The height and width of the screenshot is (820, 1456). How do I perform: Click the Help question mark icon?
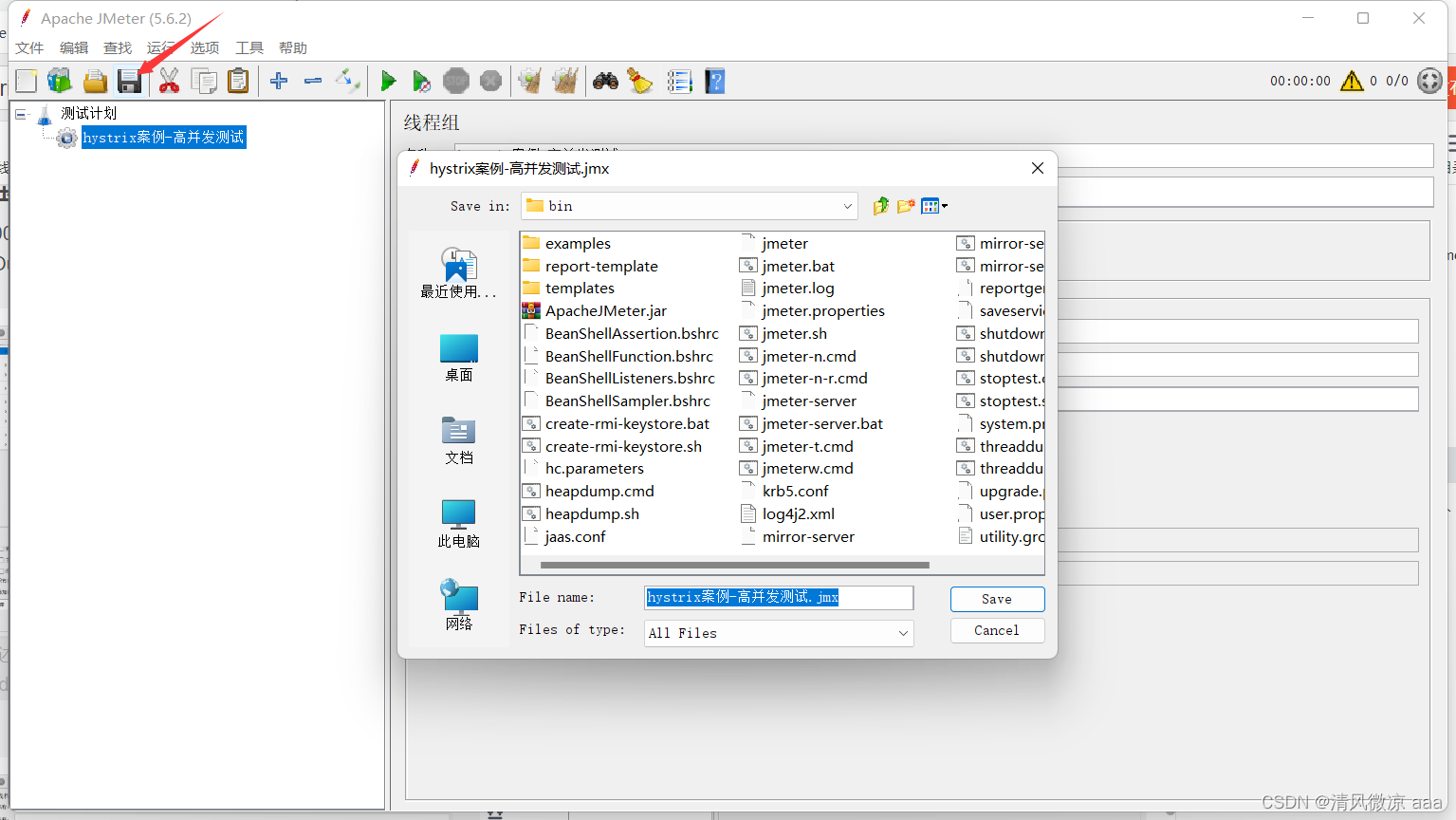pos(715,81)
